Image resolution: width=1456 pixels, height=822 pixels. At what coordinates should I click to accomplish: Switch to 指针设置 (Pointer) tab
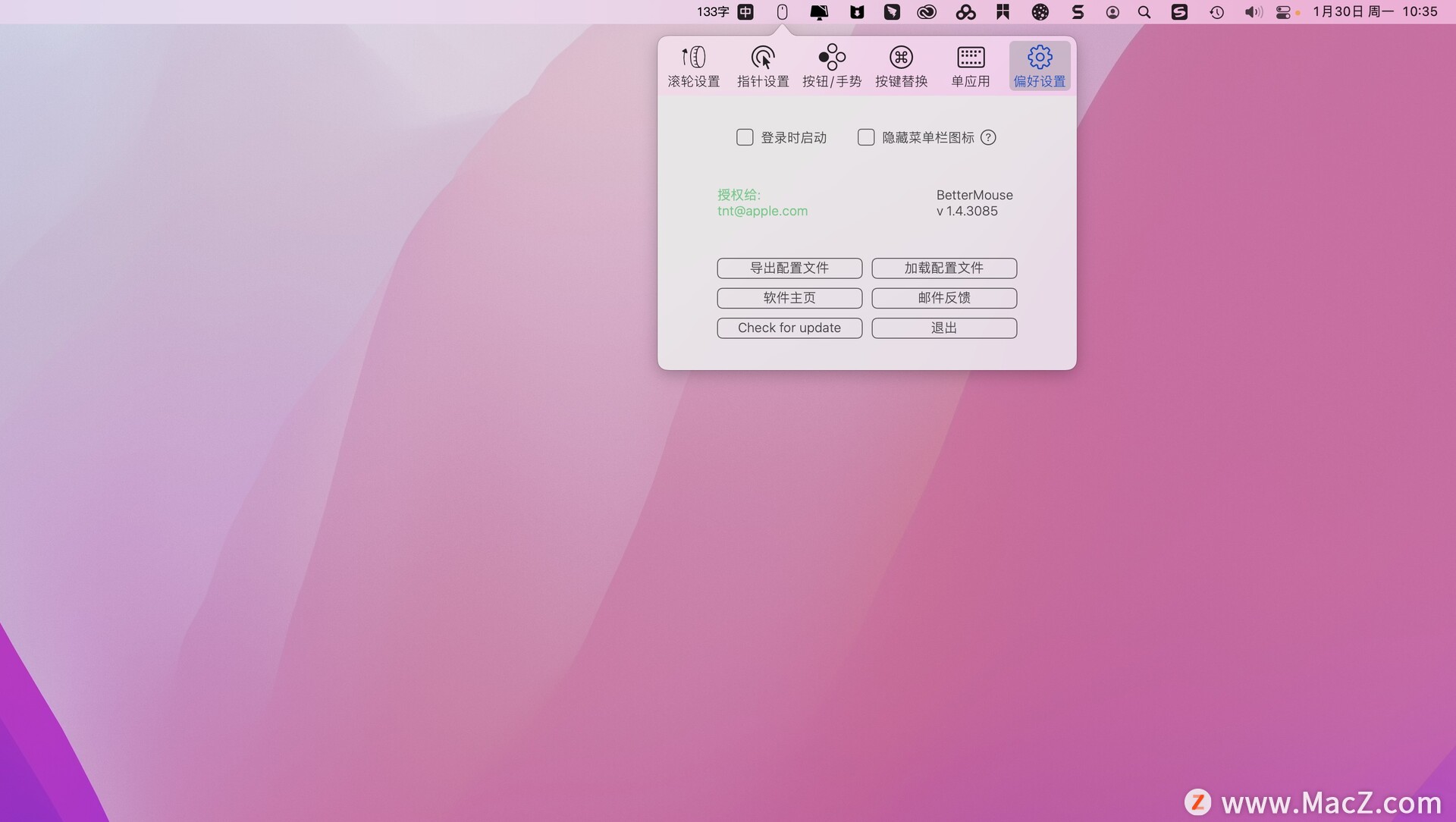(x=762, y=65)
